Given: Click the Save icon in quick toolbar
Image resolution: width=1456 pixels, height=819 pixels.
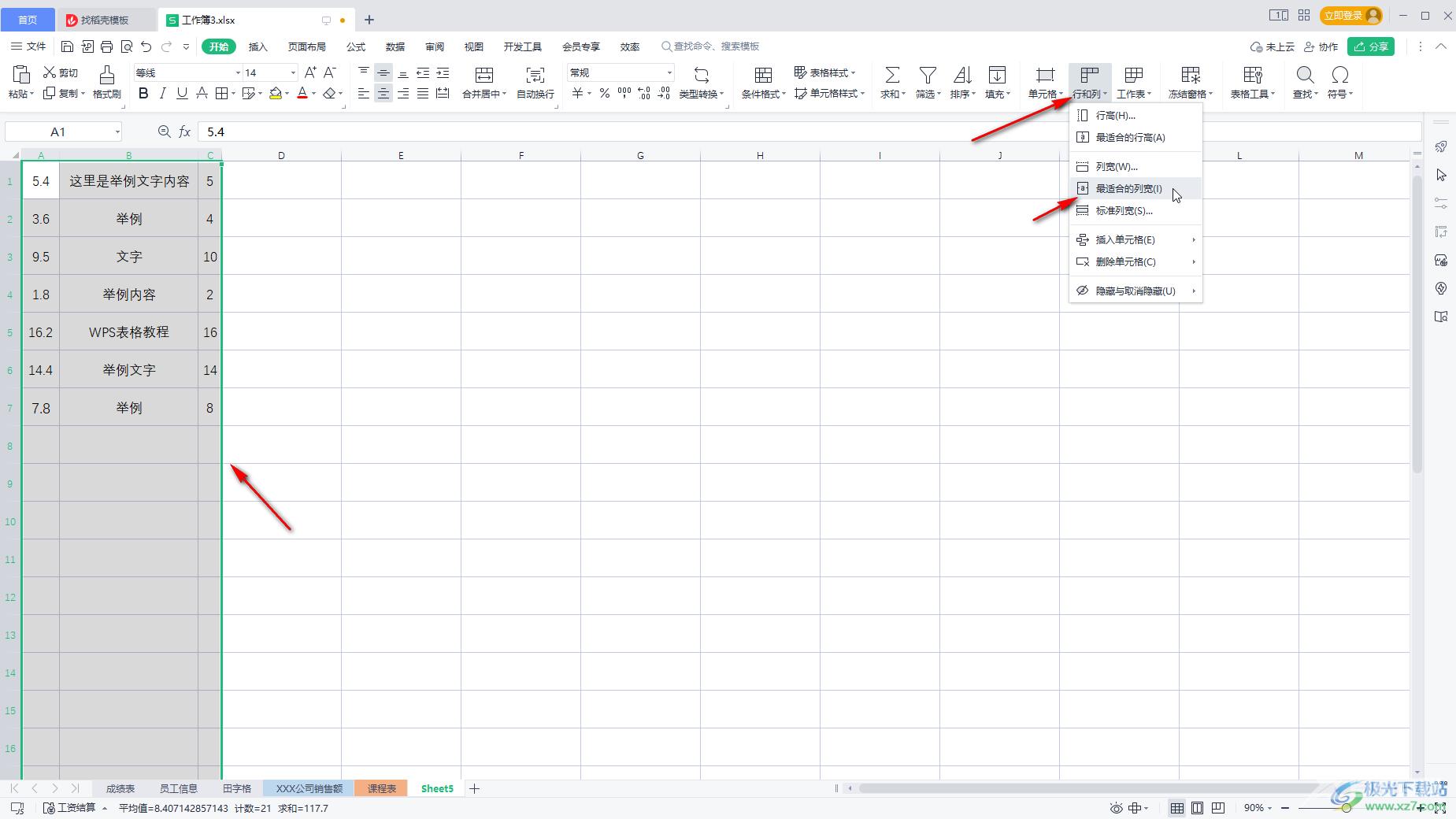Looking at the screenshot, I should (67, 46).
